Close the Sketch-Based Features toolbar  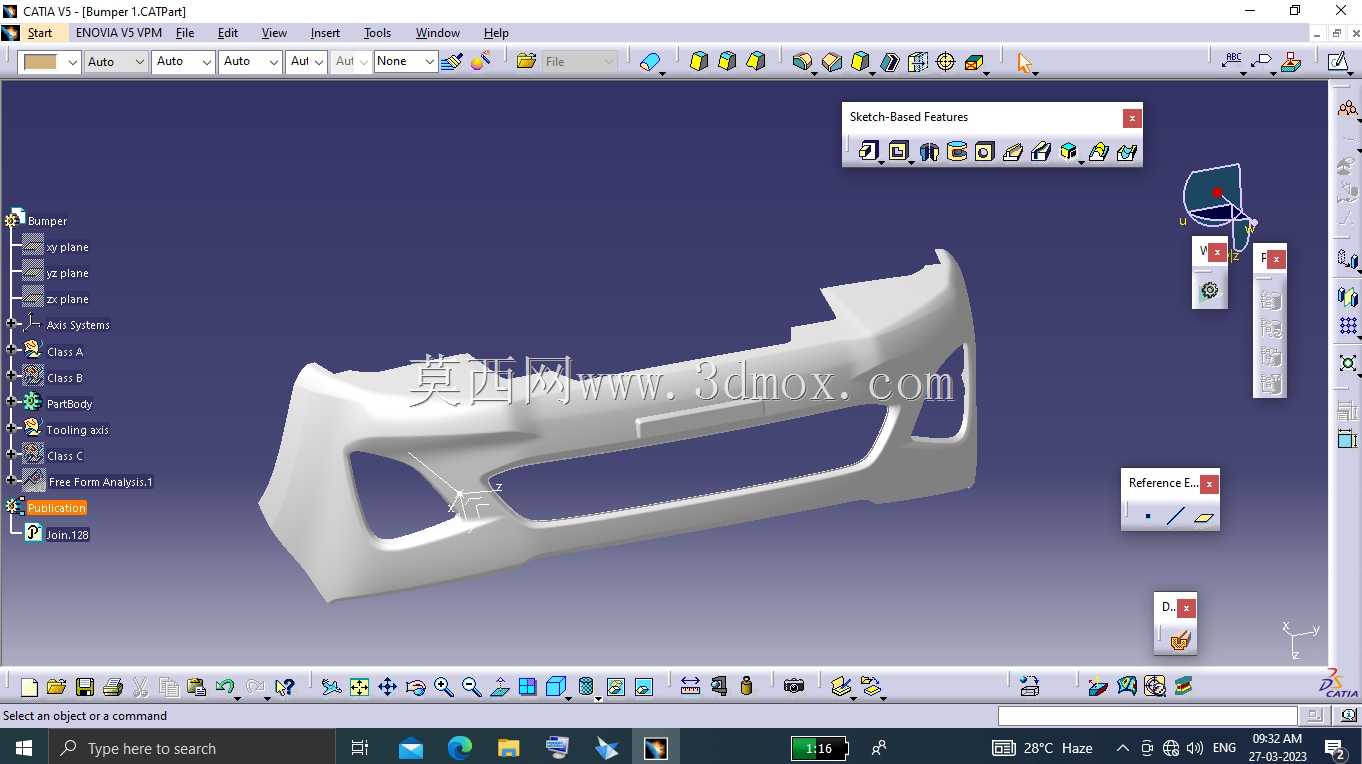tap(1132, 118)
